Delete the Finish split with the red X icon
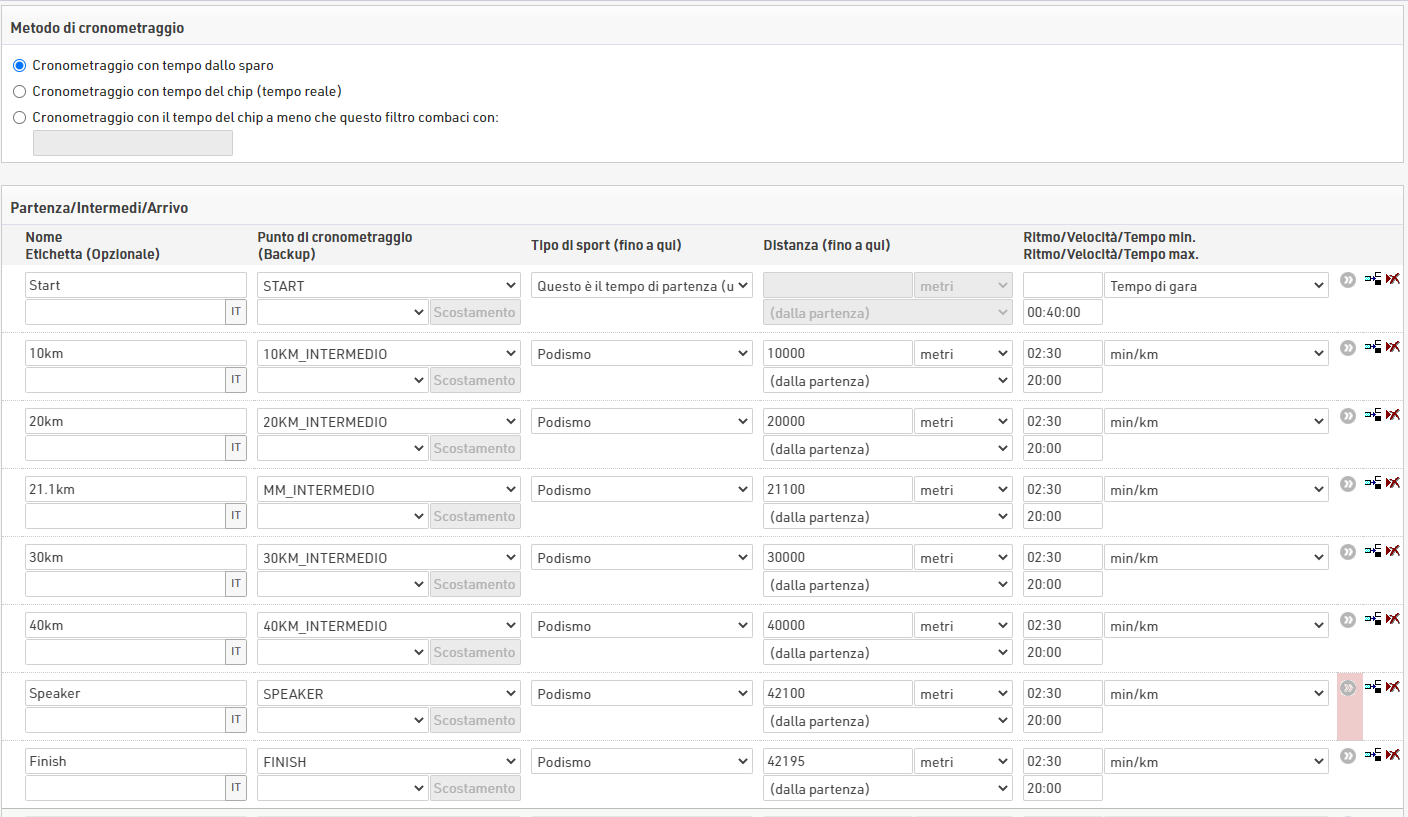 [x=1392, y=755]
